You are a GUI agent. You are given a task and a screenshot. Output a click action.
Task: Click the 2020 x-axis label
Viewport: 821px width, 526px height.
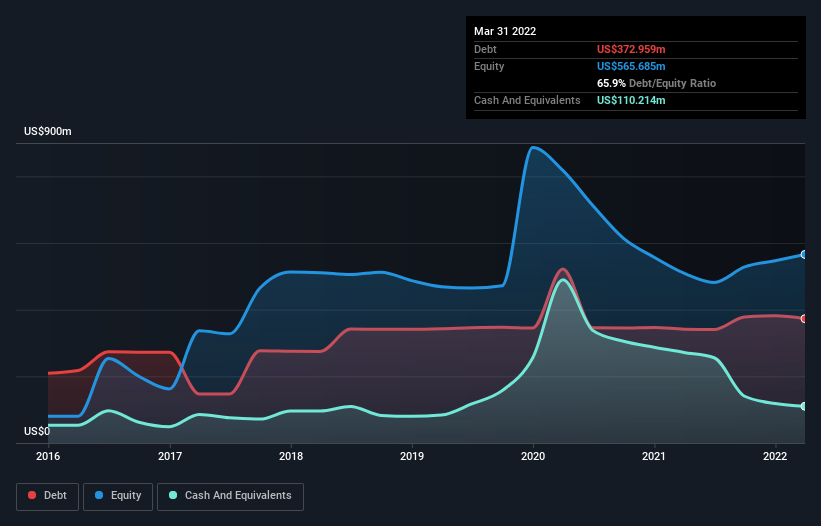[533, 456]
